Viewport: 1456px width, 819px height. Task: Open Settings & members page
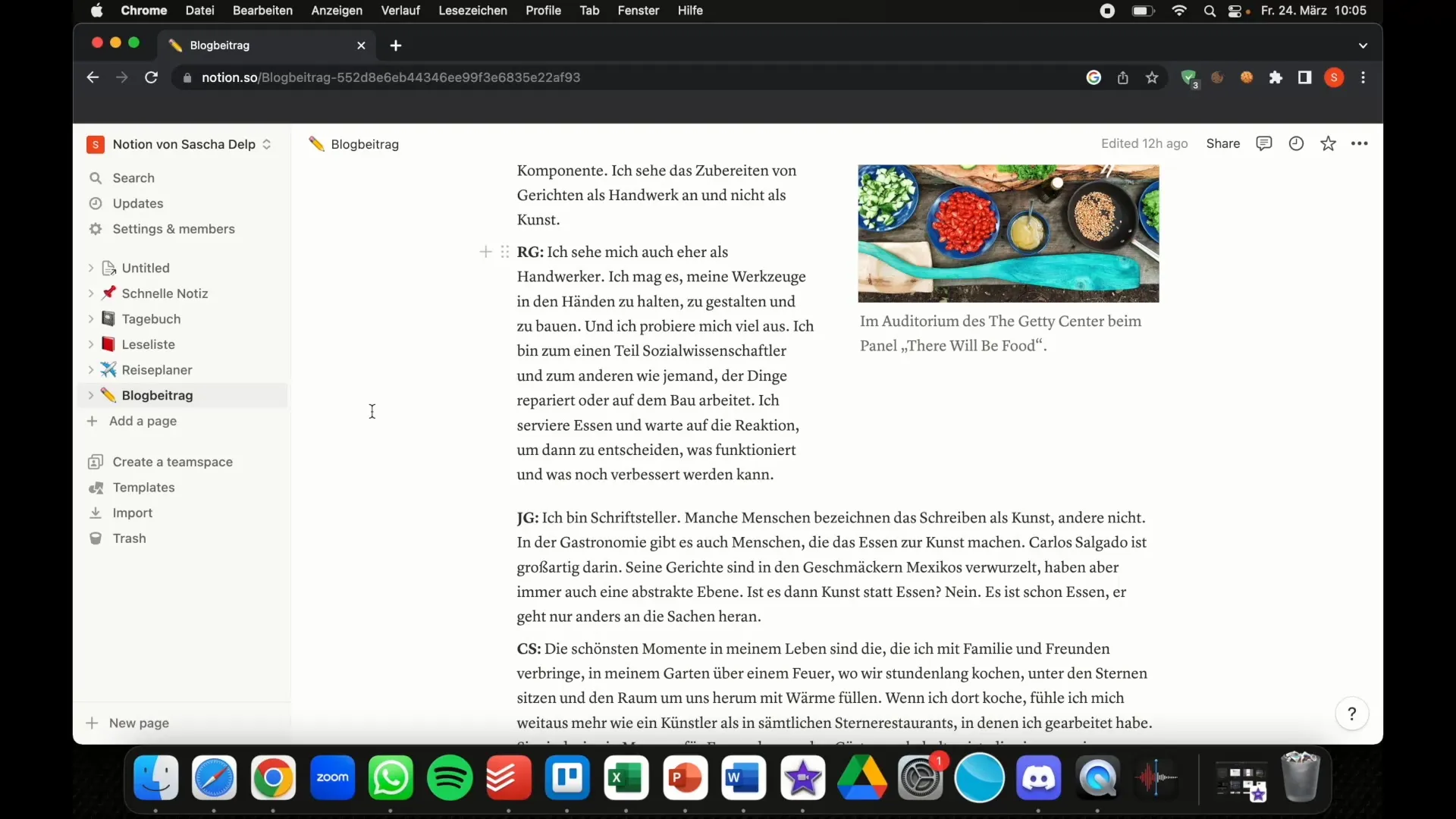pyautogui.click(x=173, y=228)
